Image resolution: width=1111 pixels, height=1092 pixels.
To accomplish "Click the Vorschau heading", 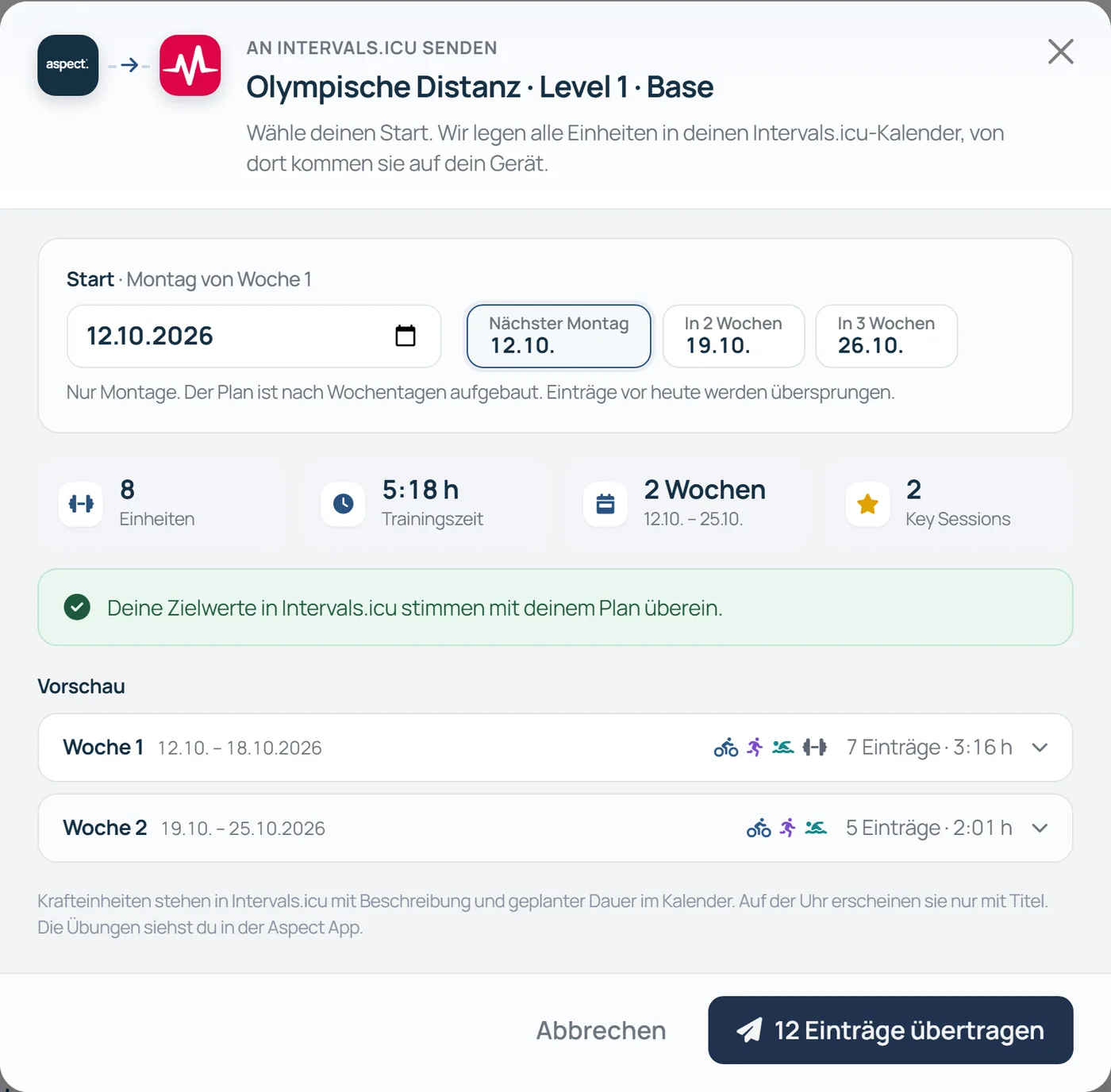I will (x=81, y=686).
